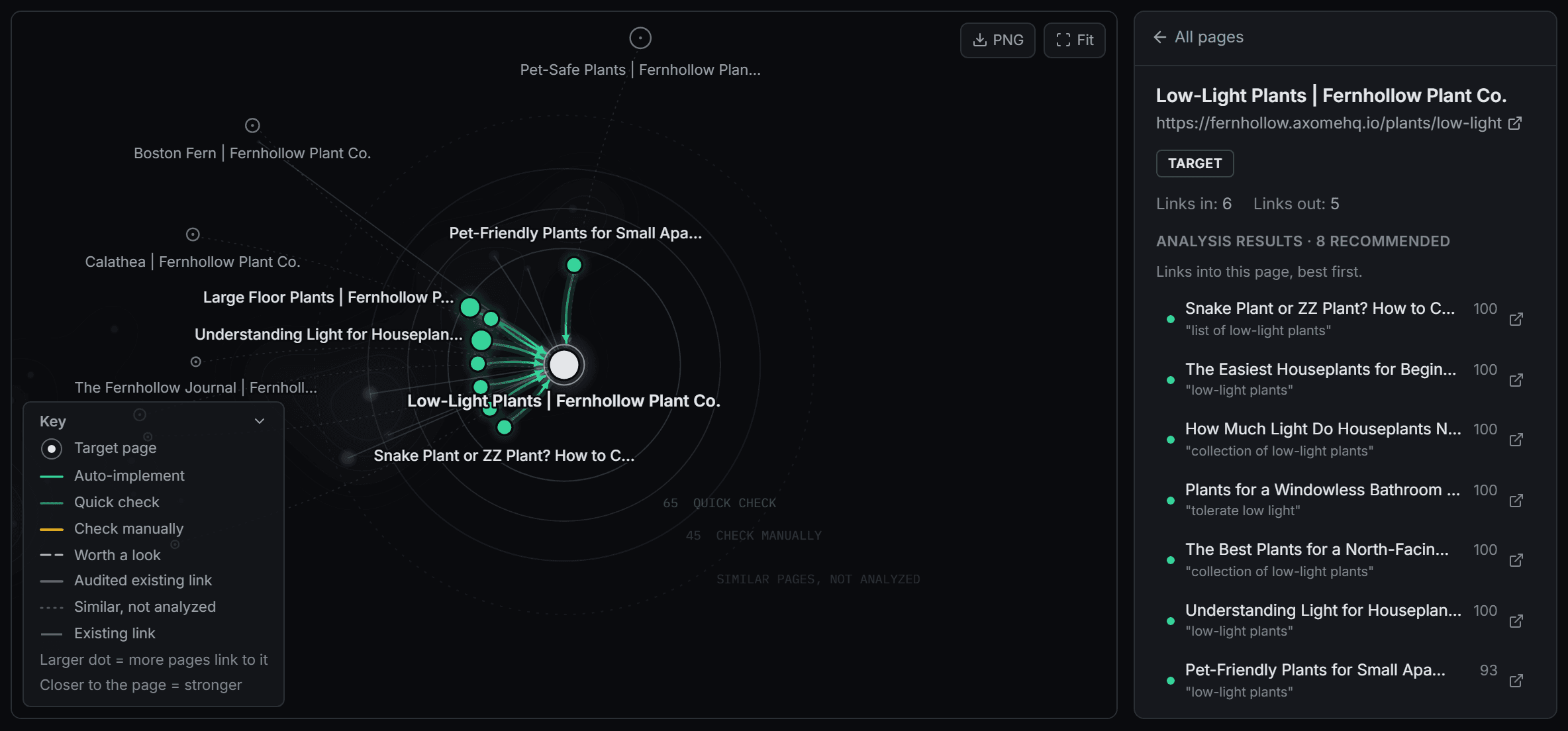Download the graph as PNG
The width and height of the screenshot is (1568, 731).
997,40
